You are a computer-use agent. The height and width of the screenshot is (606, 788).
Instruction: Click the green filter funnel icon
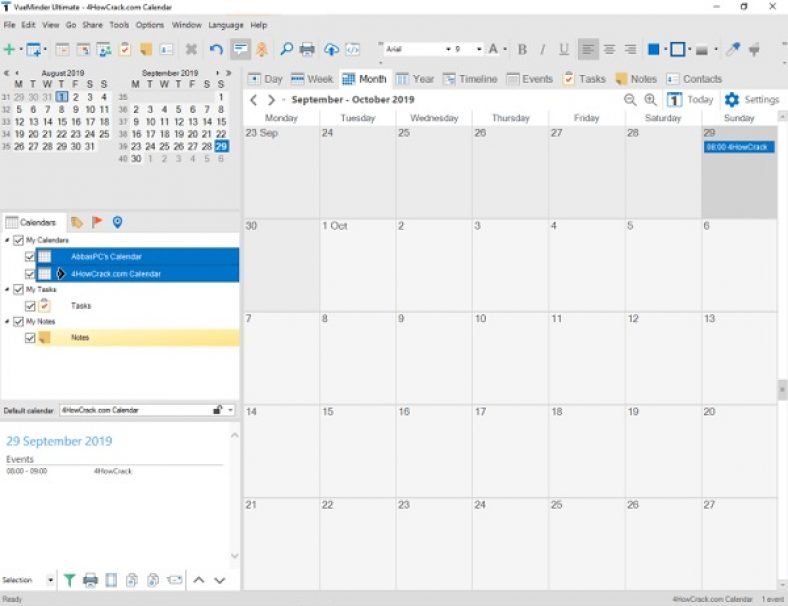pos(69,580)
